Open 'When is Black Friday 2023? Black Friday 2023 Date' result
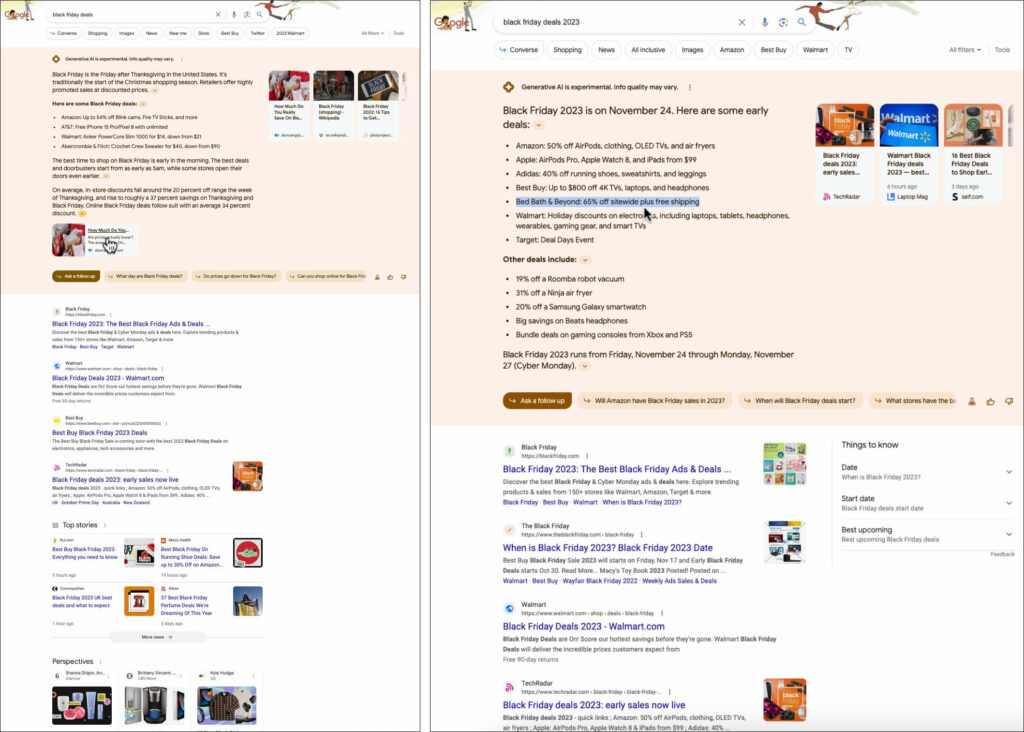 (607, 548)
